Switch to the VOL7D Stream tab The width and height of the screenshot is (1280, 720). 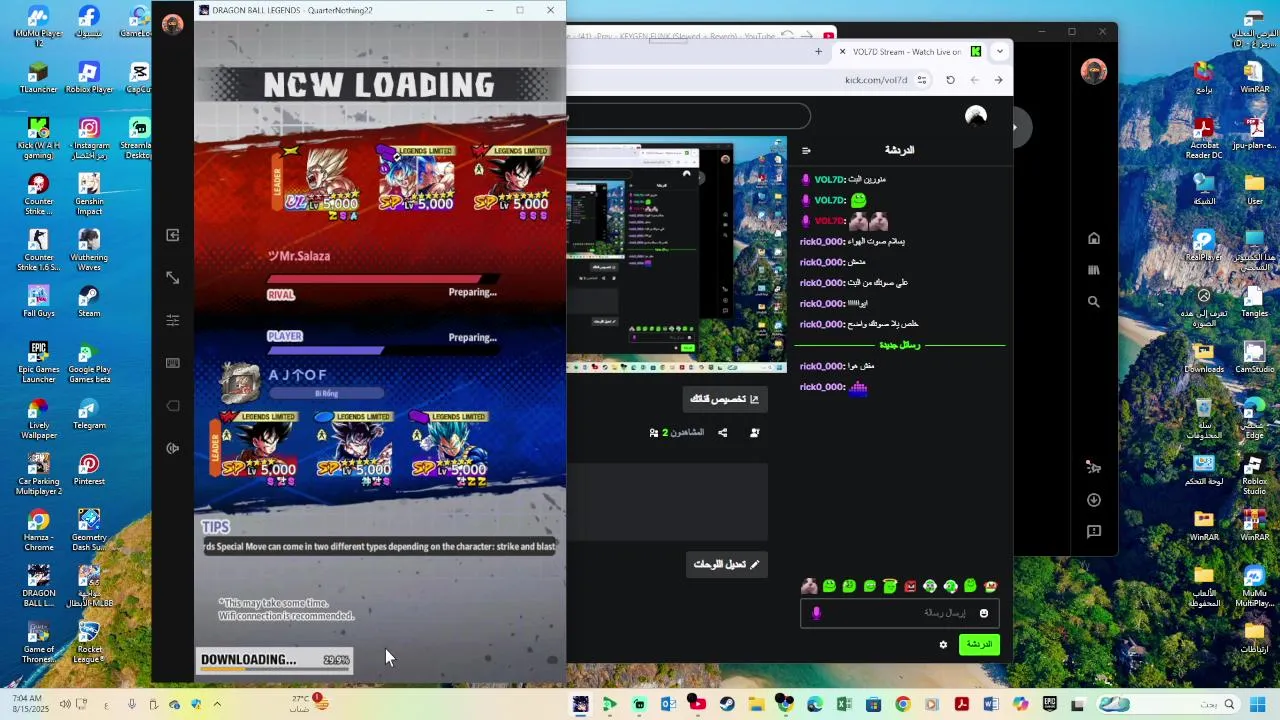coord(907,52)
